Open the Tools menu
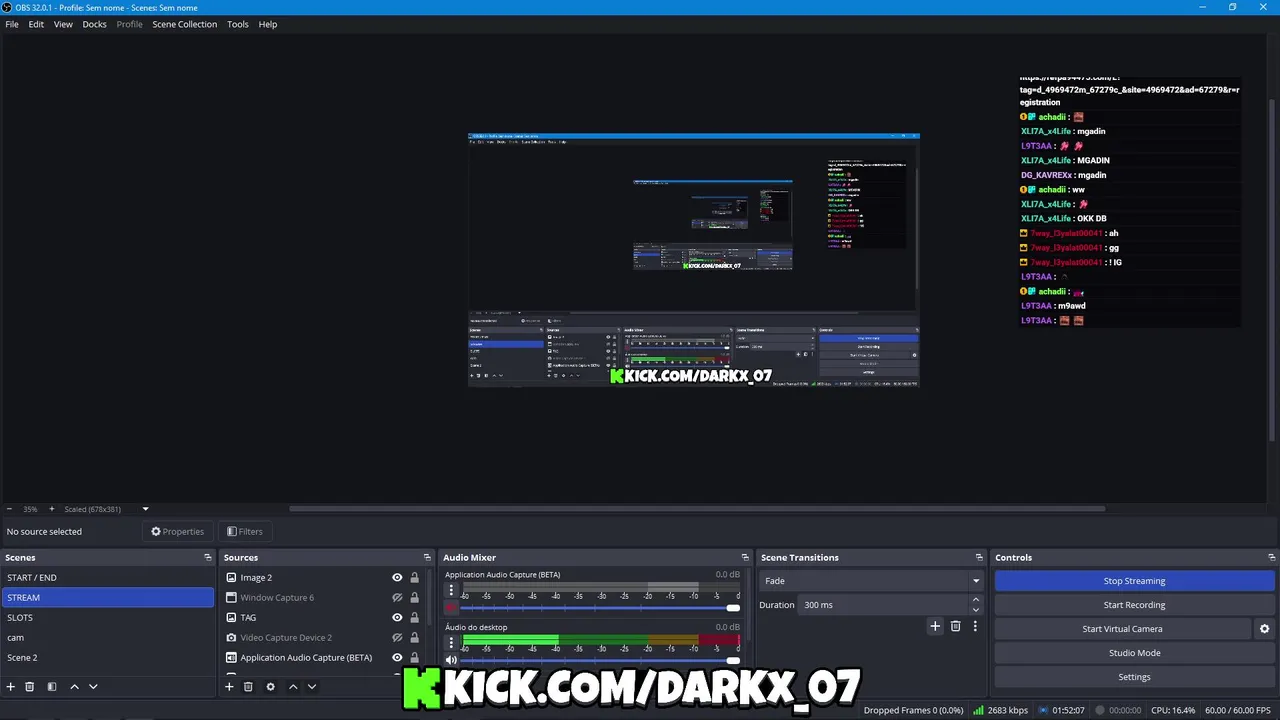 (x=237, y=24)
